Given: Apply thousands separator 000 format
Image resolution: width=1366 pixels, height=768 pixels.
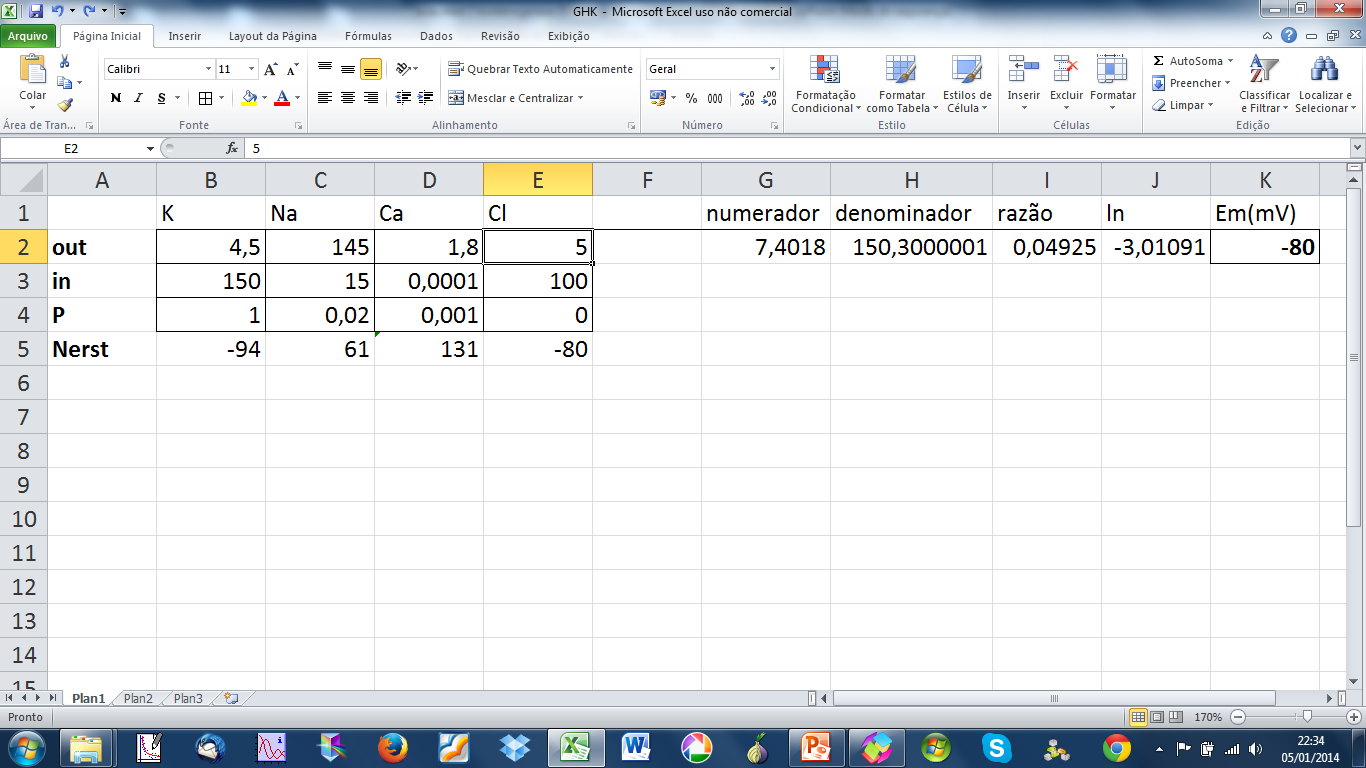Looking at the screenshot, I should 715,98.
